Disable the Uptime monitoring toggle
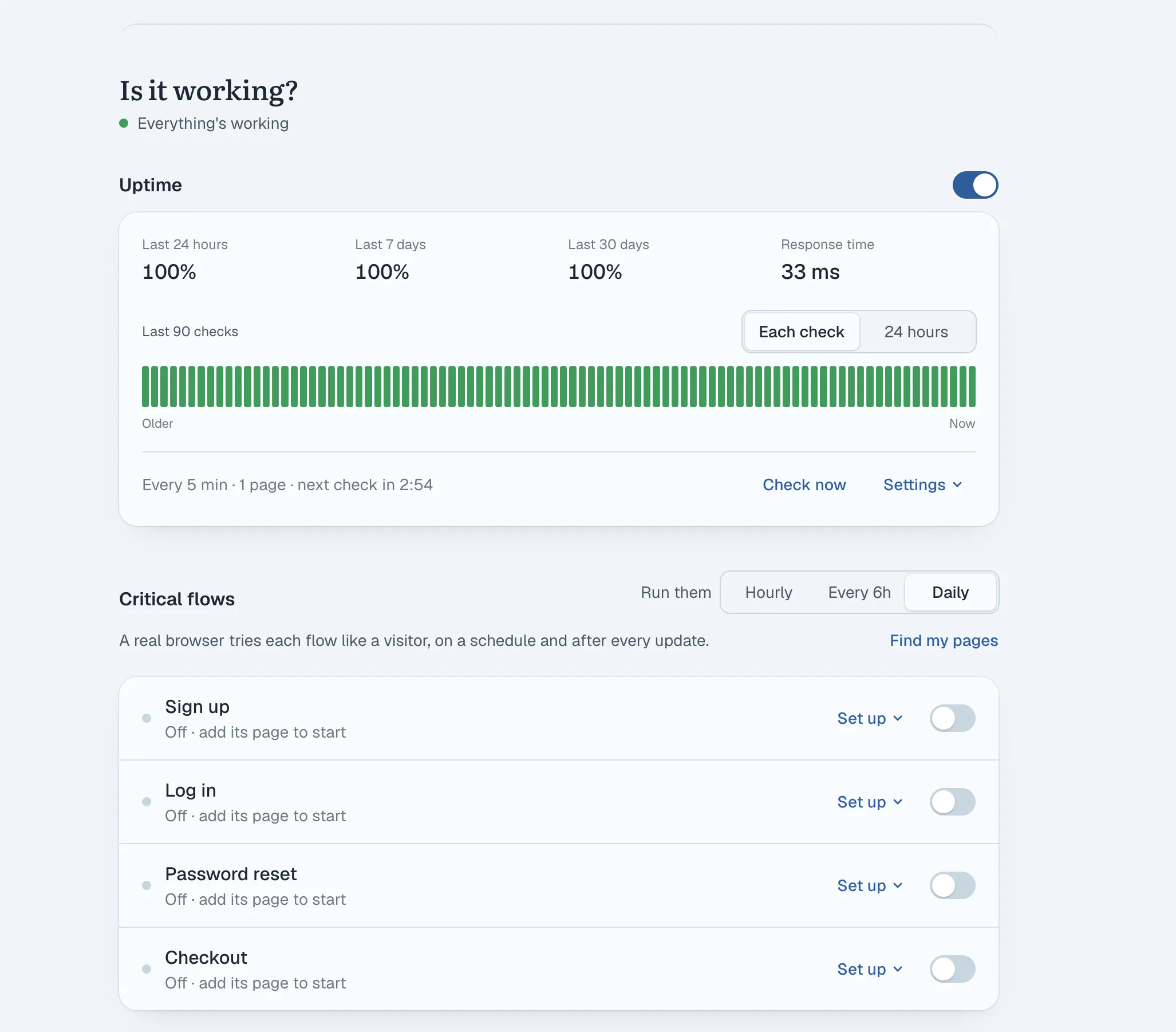Image resolution: width=1176 pixels, height=1032 pixels. [x=975, y=185]
